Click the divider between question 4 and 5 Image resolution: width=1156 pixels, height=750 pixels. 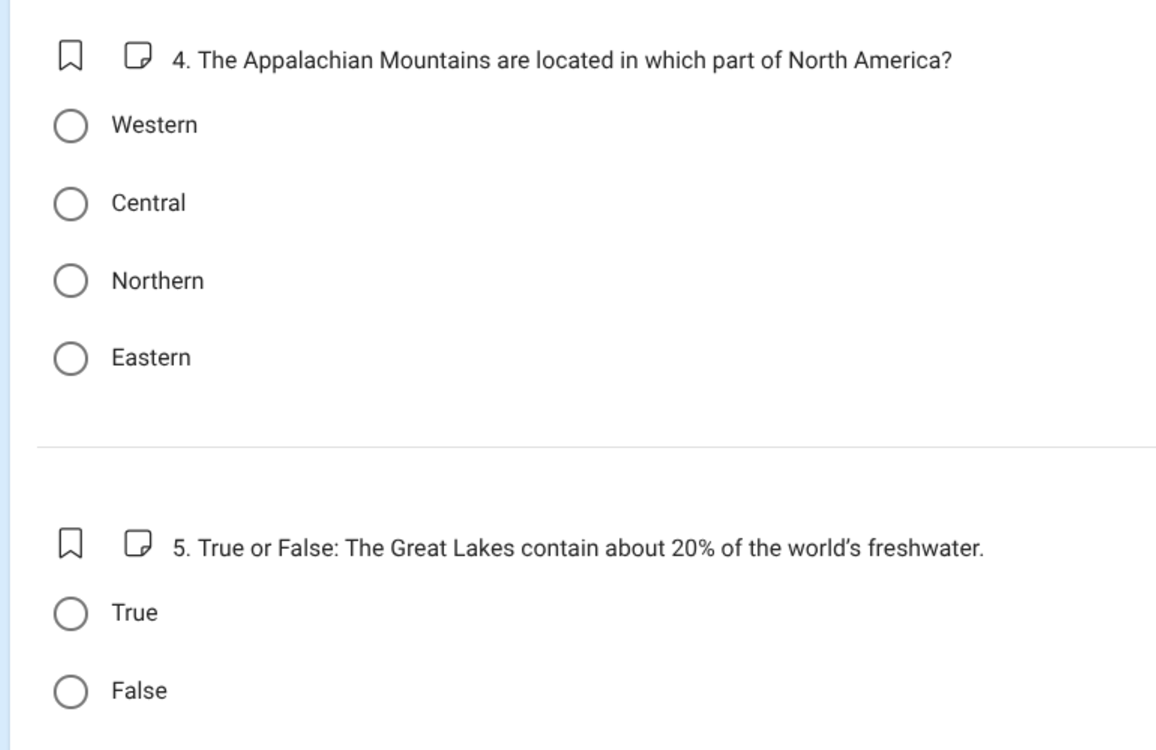click(x=578, y=445)
